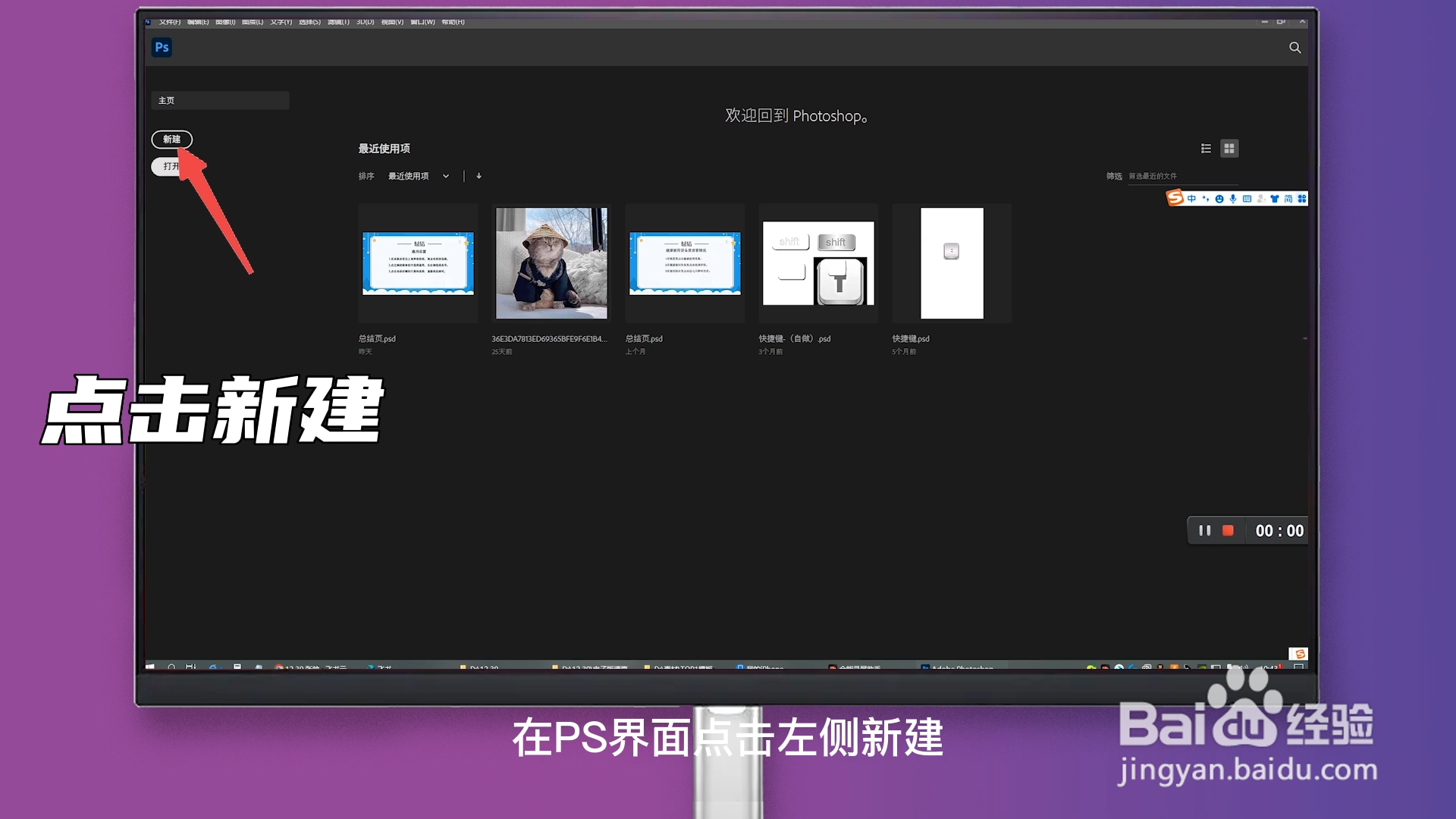This screenshot has height=819, width=1456.
Task: Activate voice input microphone icon
Action: click(1233, 198)
